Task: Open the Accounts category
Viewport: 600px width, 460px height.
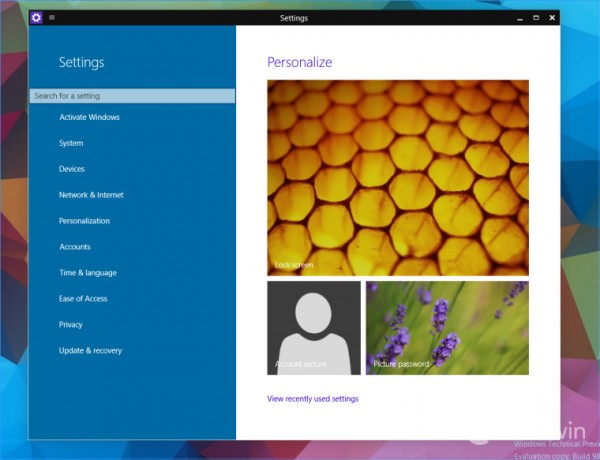Action: tap(75, 247)
